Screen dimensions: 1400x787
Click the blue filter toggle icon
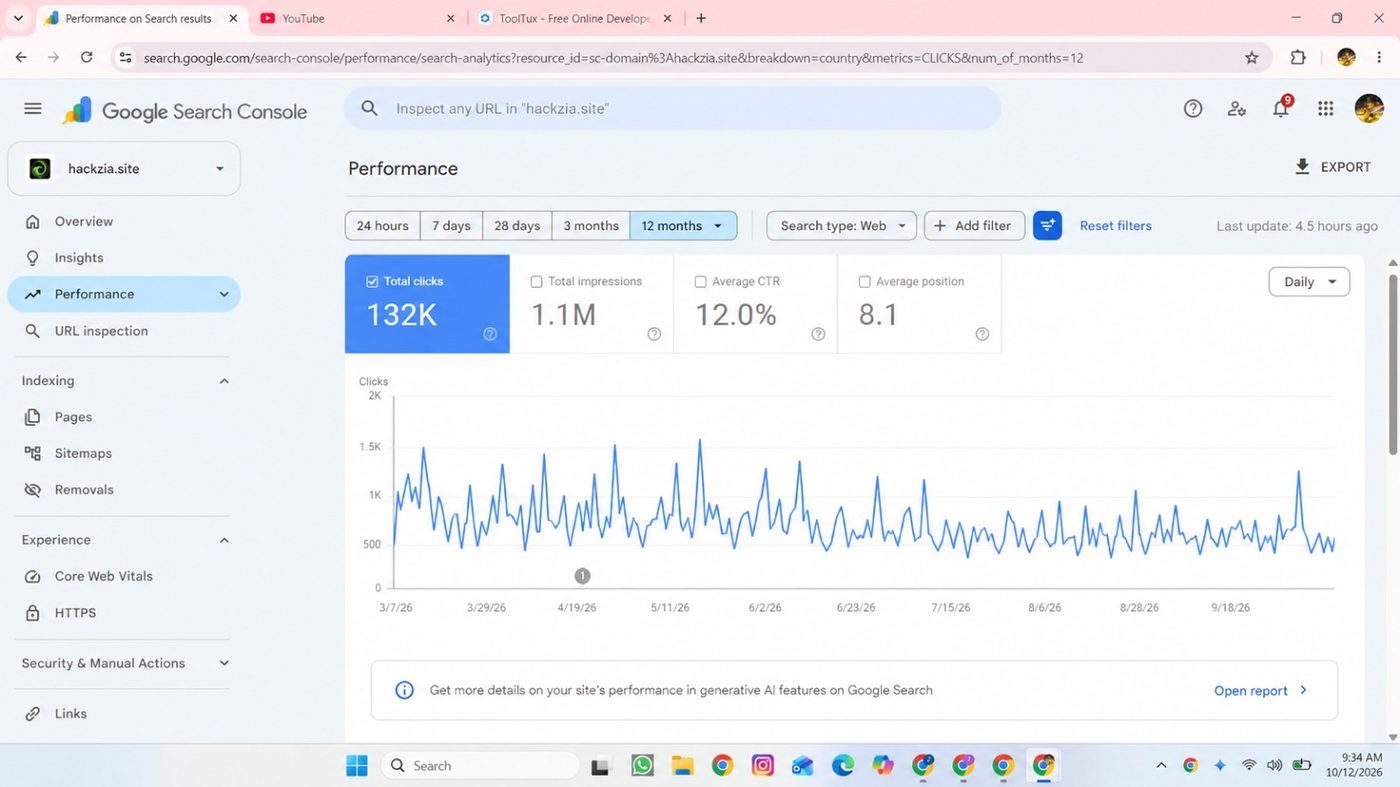pos(1047,226)
